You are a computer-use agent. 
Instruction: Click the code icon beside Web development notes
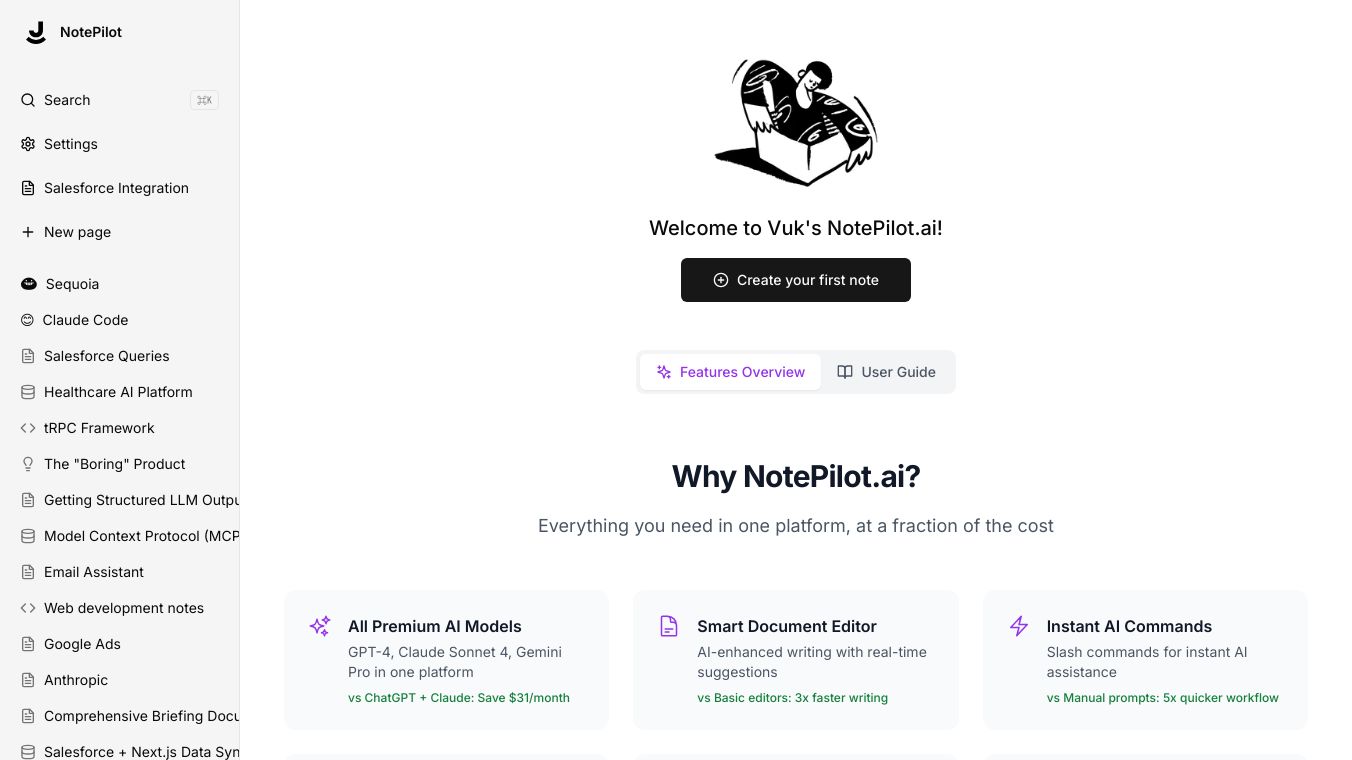27,608
